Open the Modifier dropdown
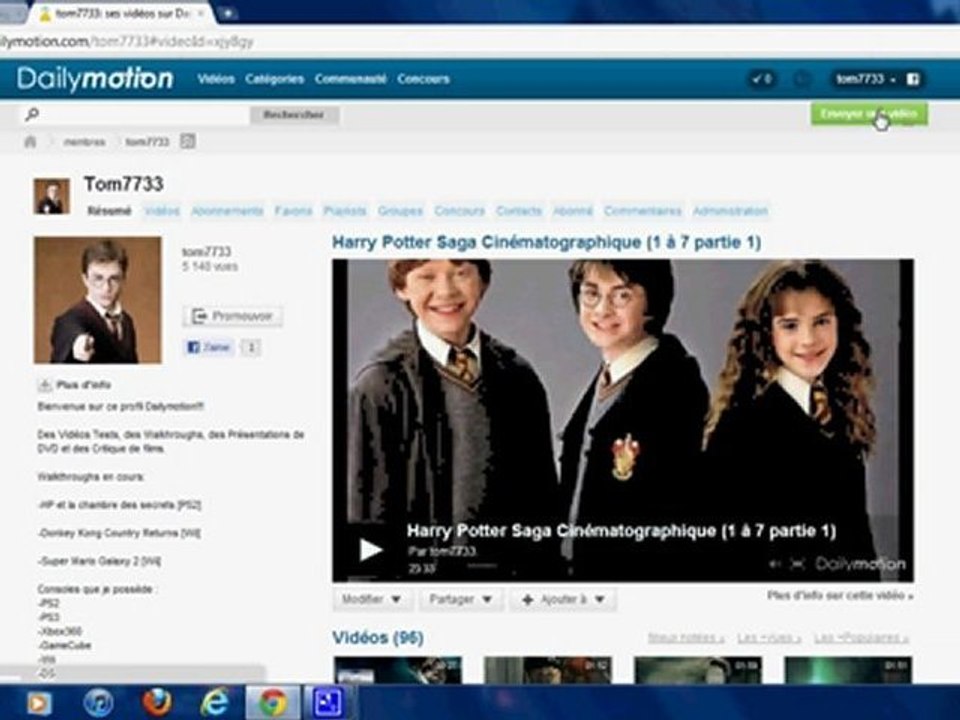The image size is (960, 720). tap(372, 599)
